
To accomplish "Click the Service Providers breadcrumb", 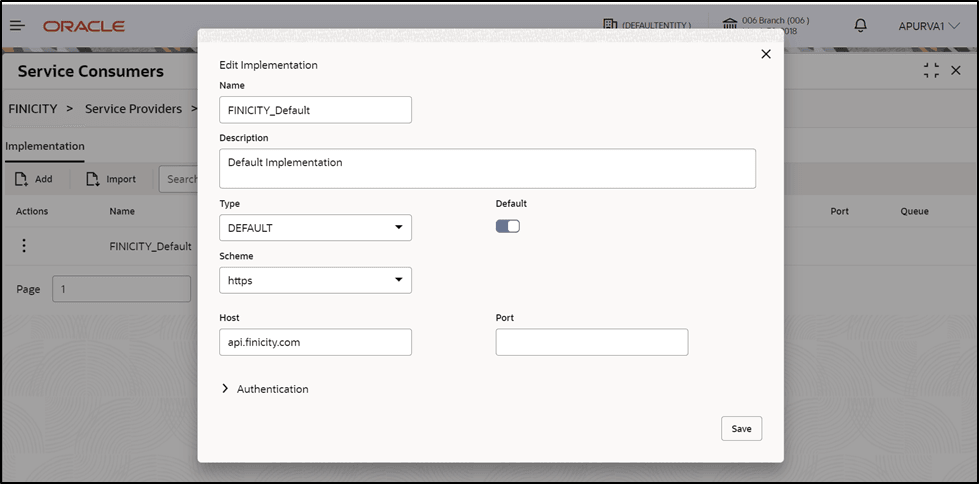I will pos(133,108).
